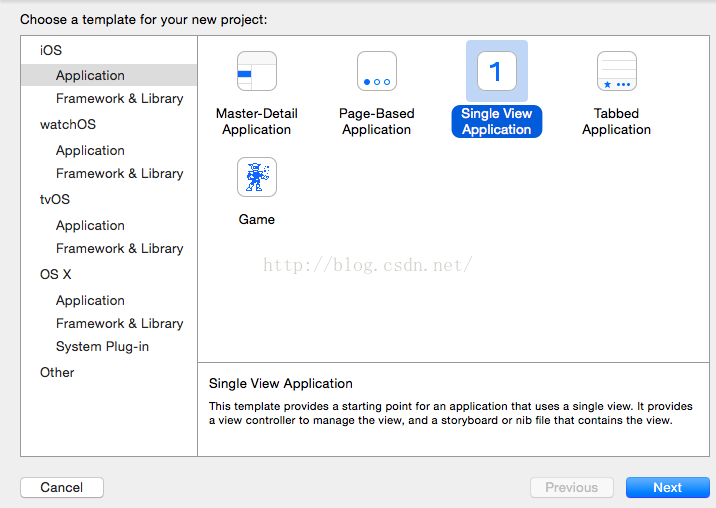Click the Cancel button
This screenshot has width=716, height=508.
[x=62, y=487]
